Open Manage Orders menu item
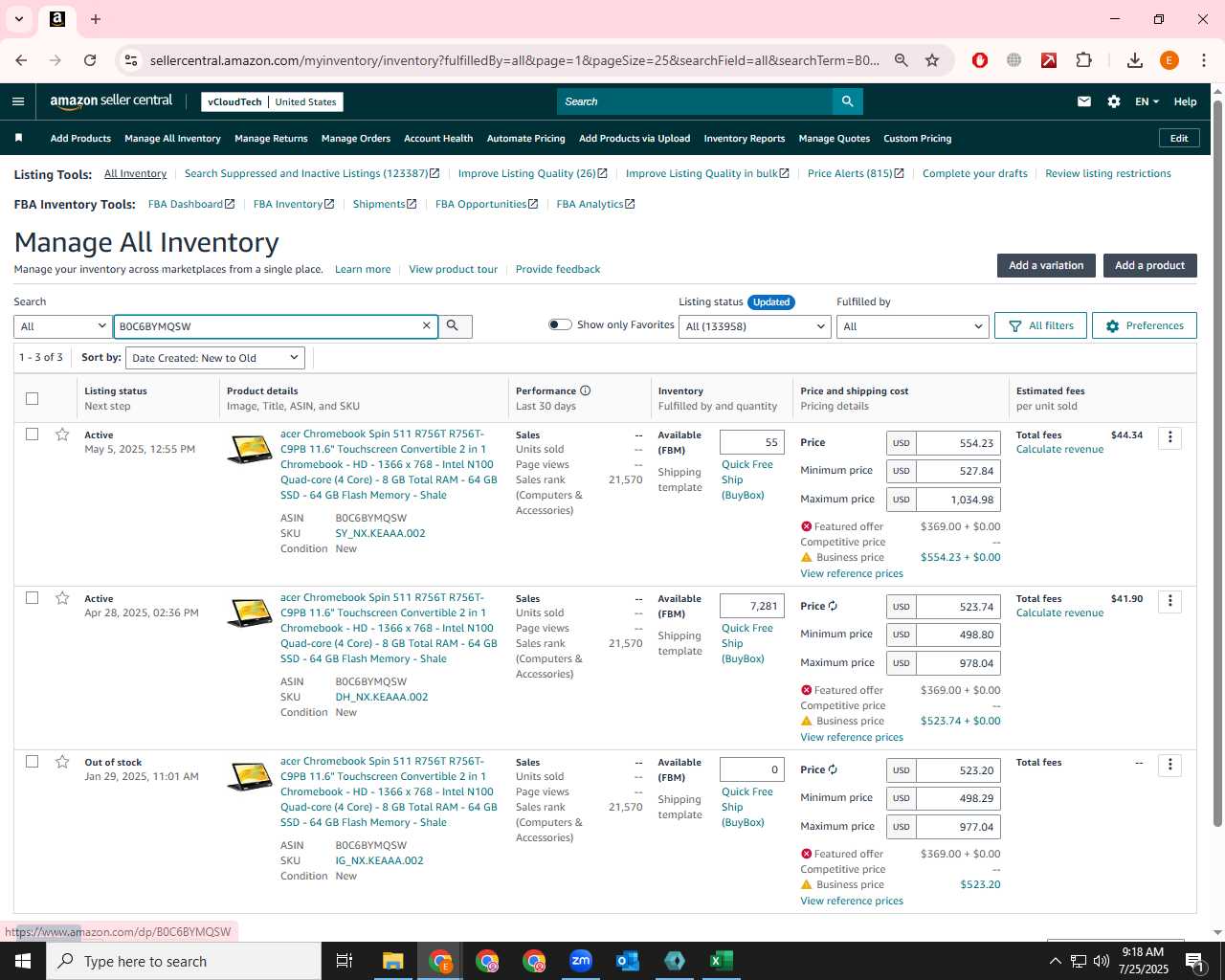Screen dimensions: 1225x980 [x=356, y=139]
